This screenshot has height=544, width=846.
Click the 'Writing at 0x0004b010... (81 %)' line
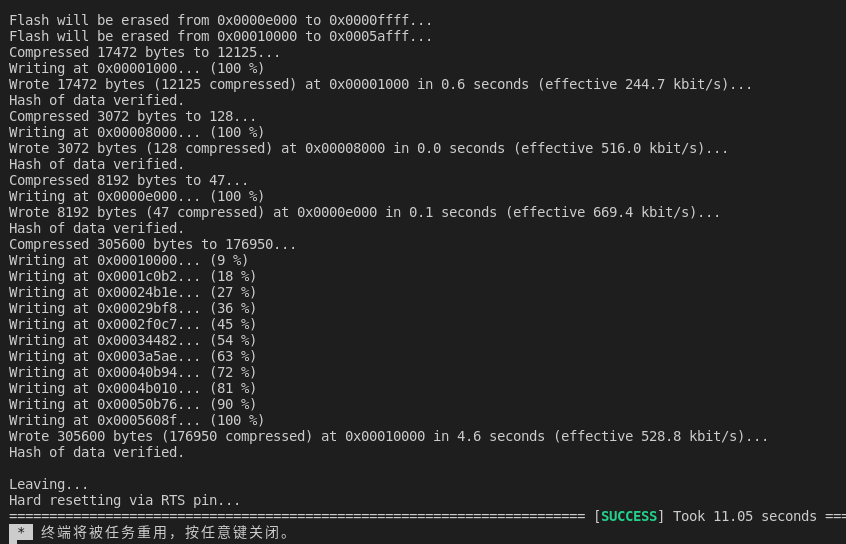133,388
